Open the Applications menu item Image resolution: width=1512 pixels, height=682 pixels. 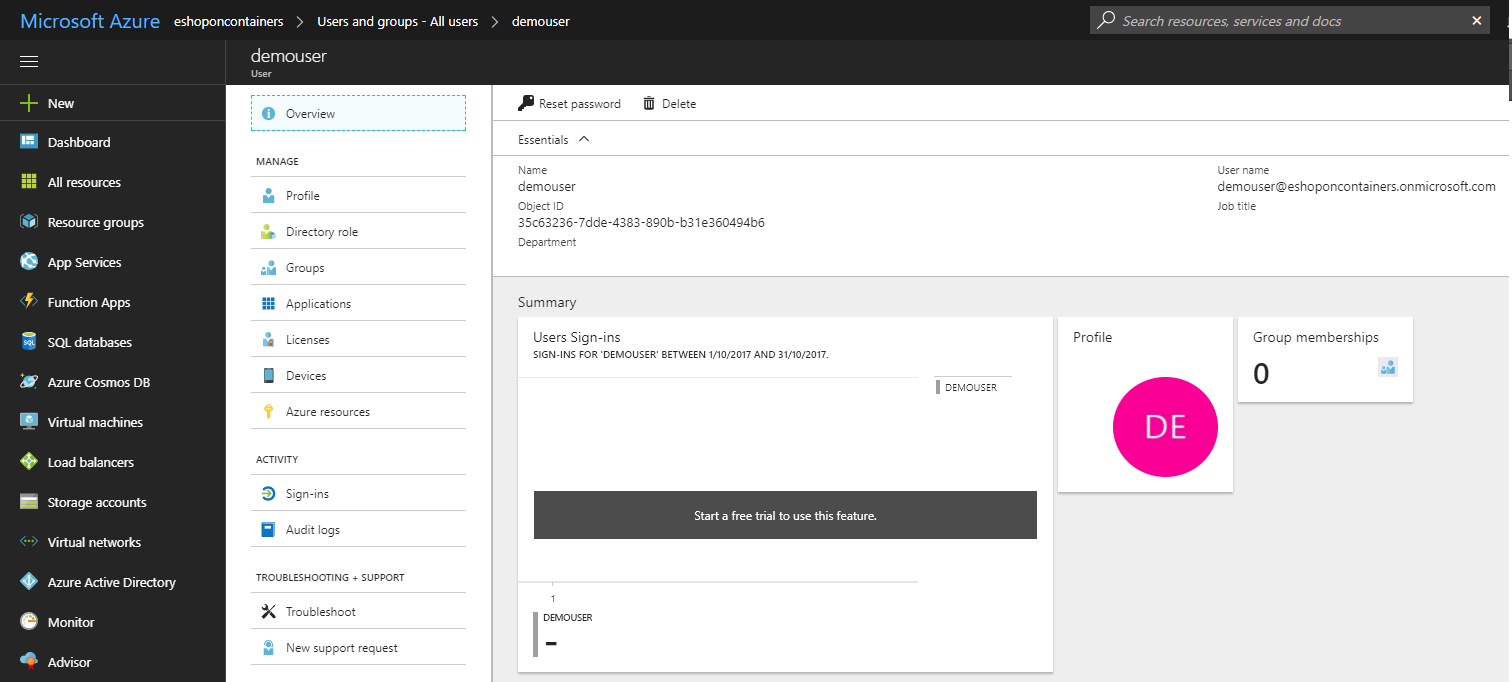[x=358, y=304]
